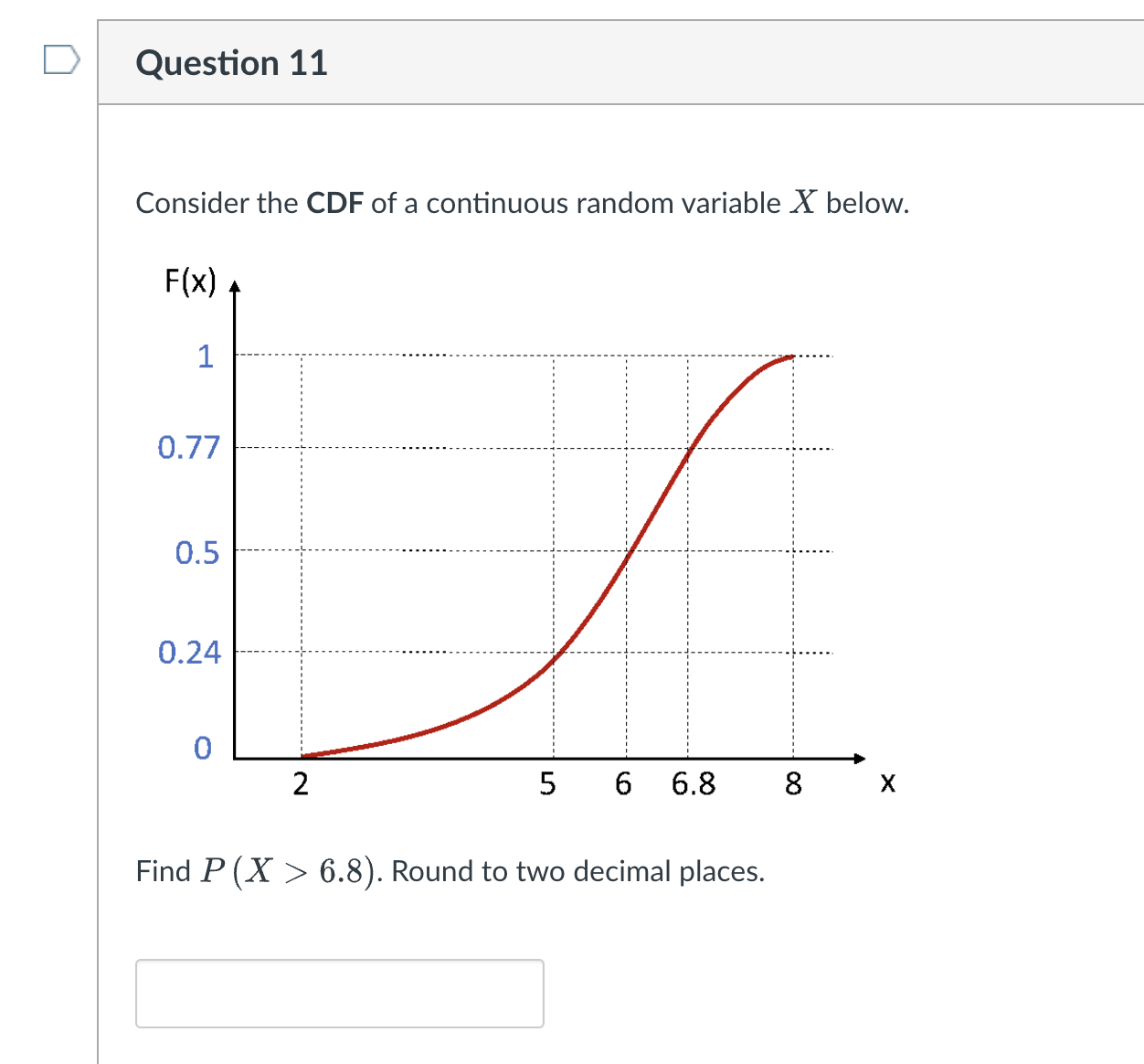Click the 5 x-axis tick label
1144x1064 pixels.
[546, 784]
